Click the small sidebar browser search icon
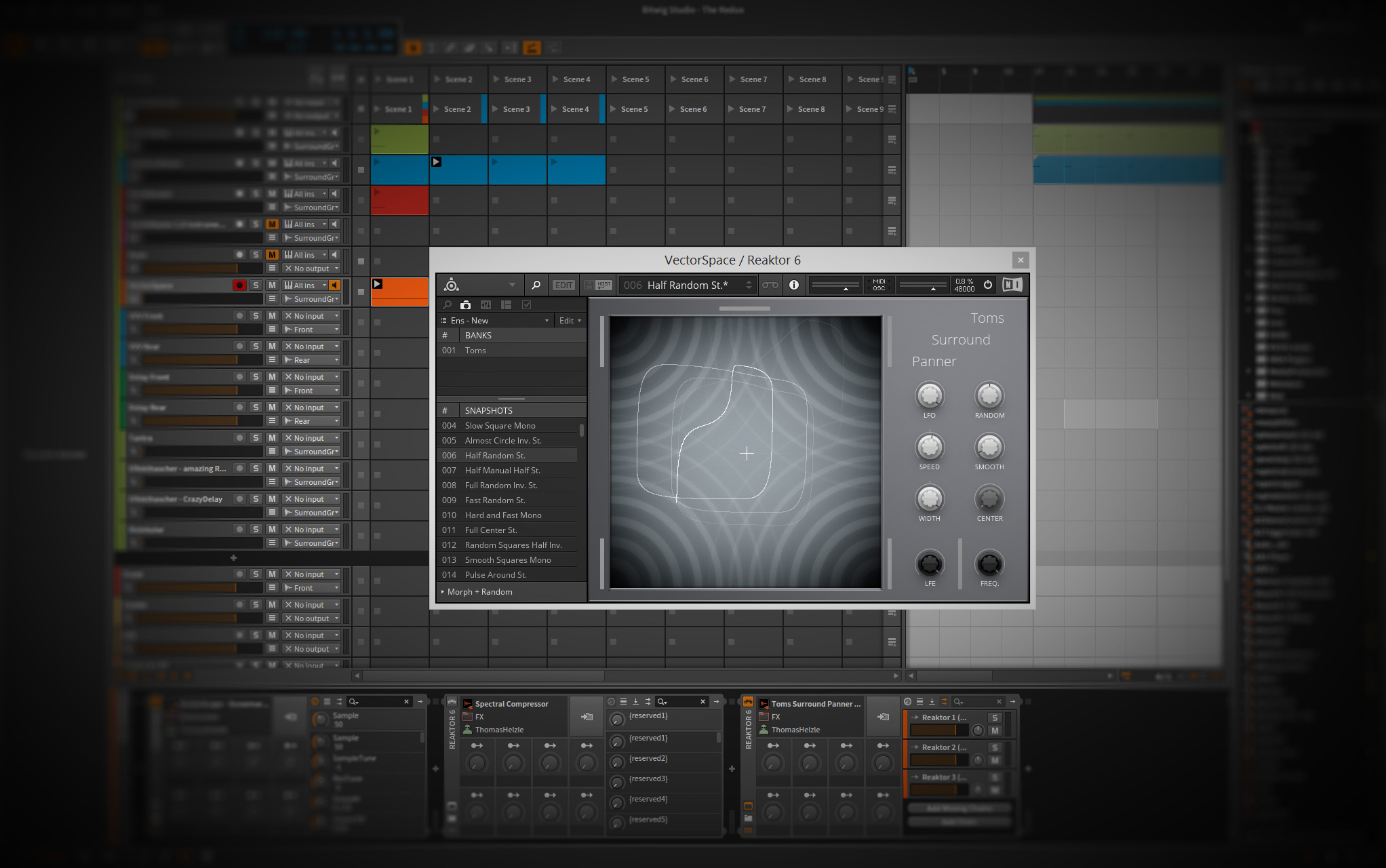This screenshot has width=1386, height=868. pyautogui.click(x=447, y=305)
